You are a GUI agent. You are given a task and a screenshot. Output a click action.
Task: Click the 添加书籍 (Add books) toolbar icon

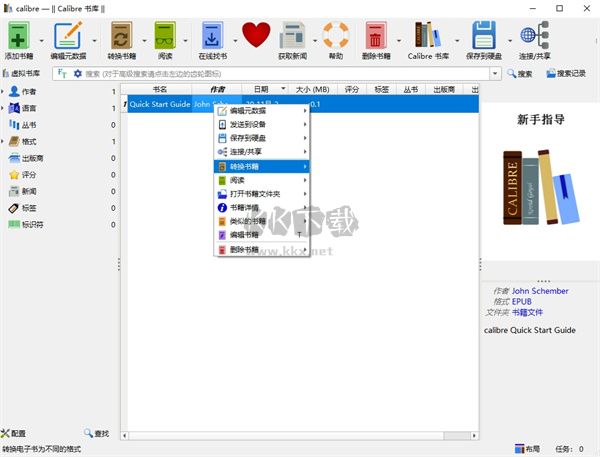(19, 36)
